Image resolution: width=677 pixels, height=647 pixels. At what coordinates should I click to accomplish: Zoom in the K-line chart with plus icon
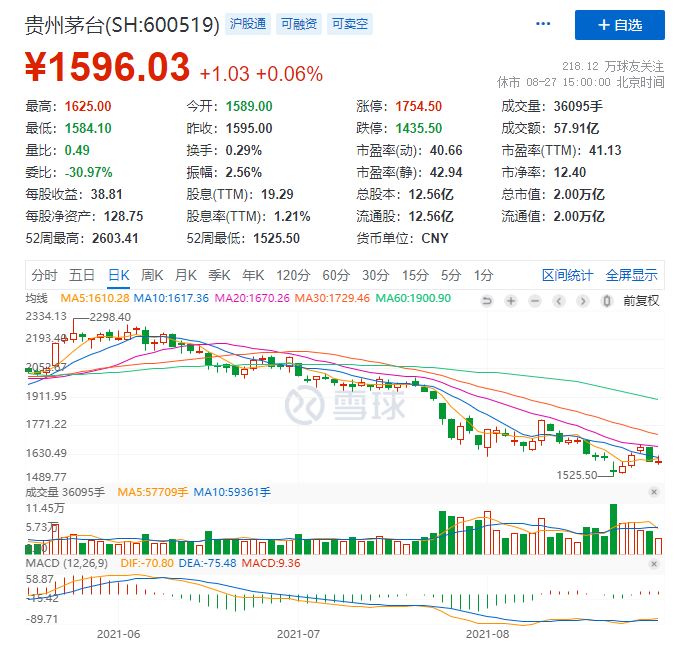click(511, 301)
